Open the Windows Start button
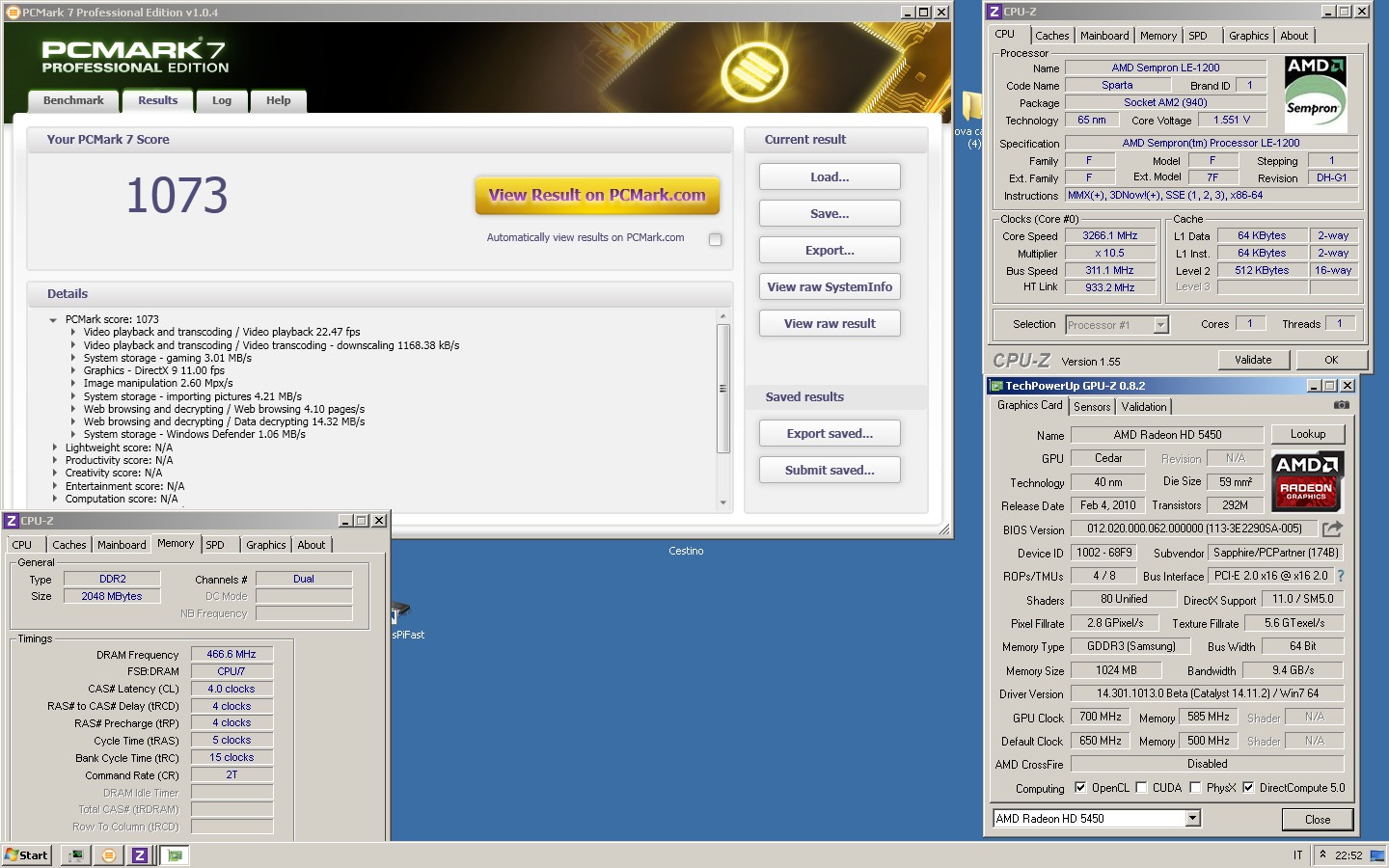 tap(27, 855)
